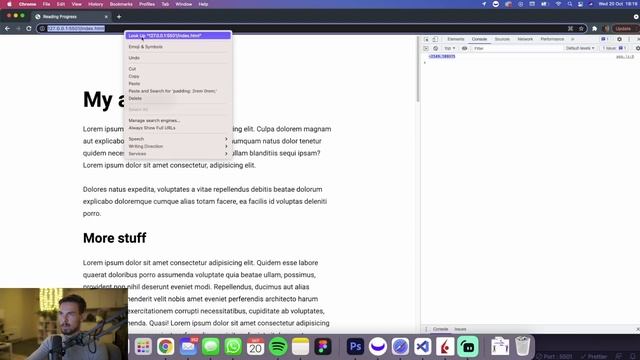640x360 pixels.
Task: Switch to the Performance DevTools tab
Action: 552,39
